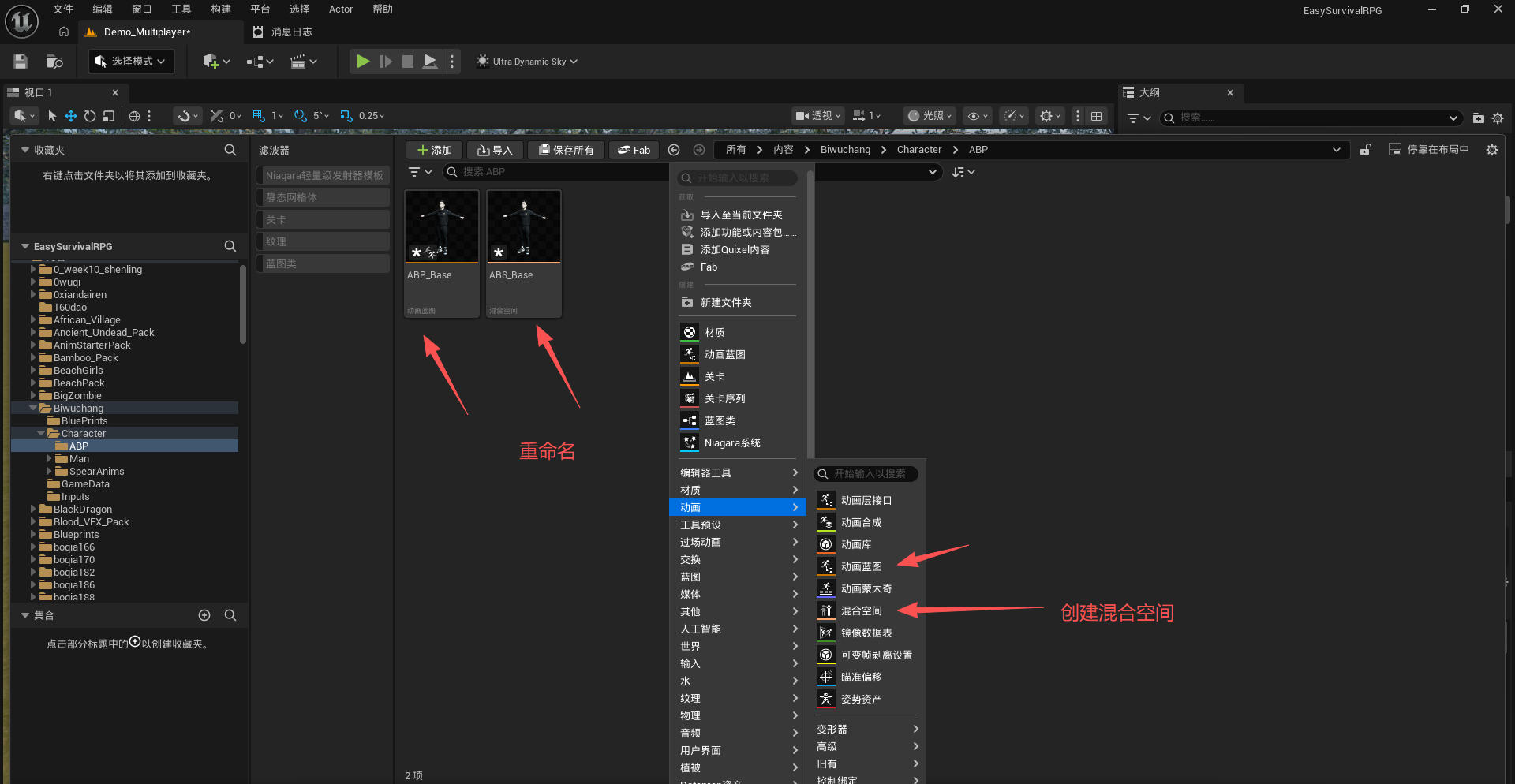Toggle the content browser lock icon
Viewport: 1515px width, 784px height.
1366,150
